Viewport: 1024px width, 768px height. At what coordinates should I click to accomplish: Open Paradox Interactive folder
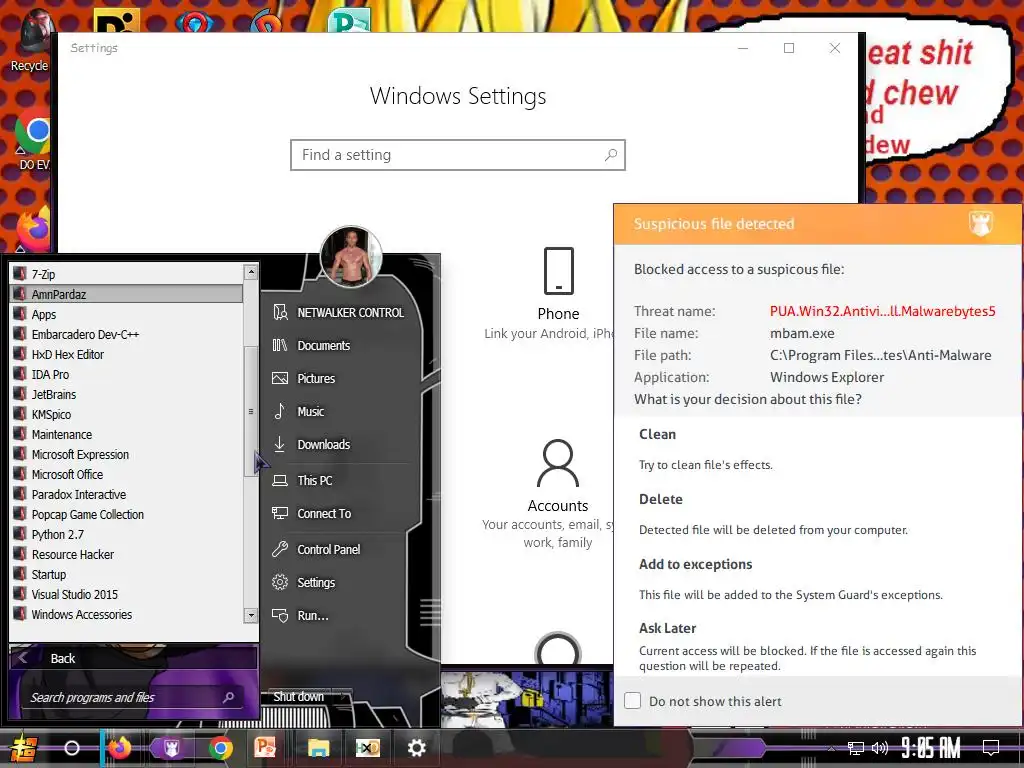pyautogui.click(x=126, y=494)
